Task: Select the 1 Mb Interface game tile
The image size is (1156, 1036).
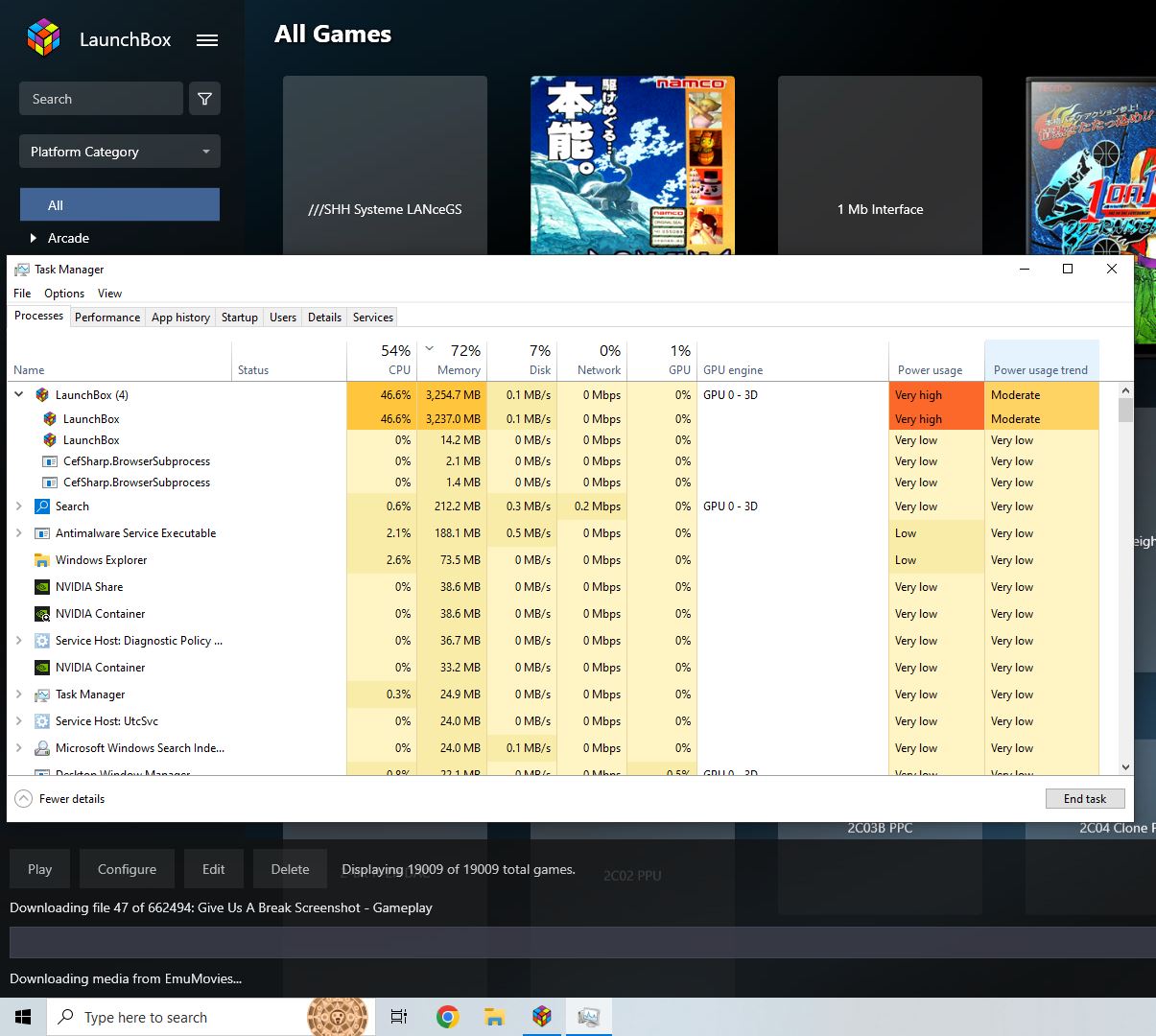Action: pos(880,165)
